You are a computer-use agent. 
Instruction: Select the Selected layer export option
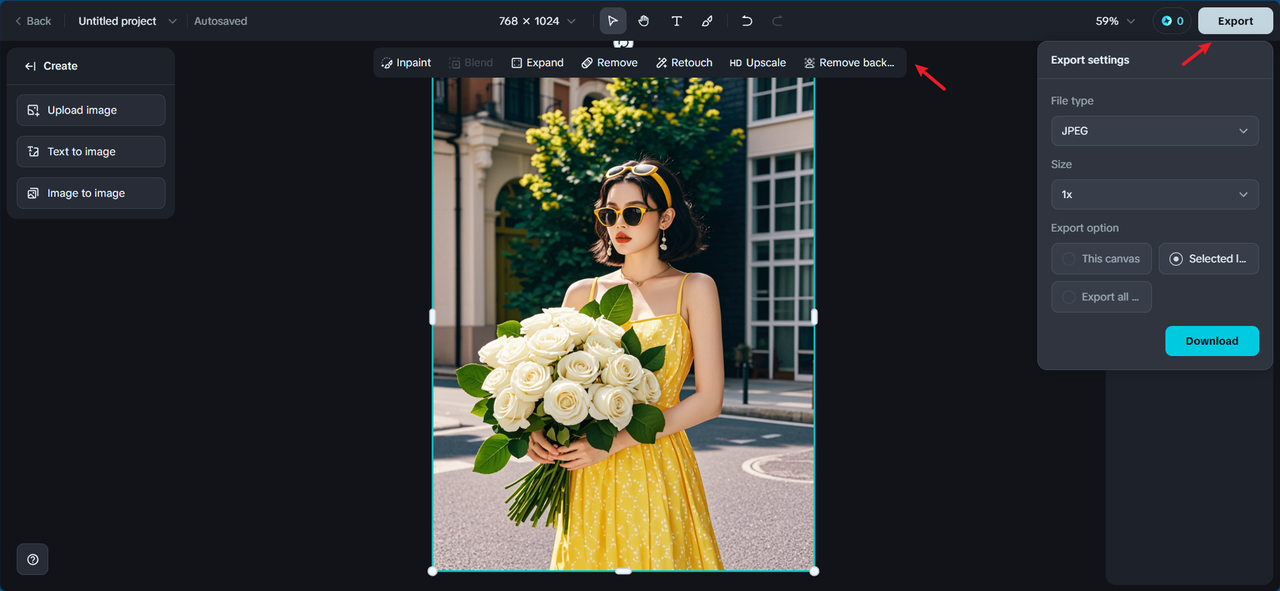point(1209,259)
